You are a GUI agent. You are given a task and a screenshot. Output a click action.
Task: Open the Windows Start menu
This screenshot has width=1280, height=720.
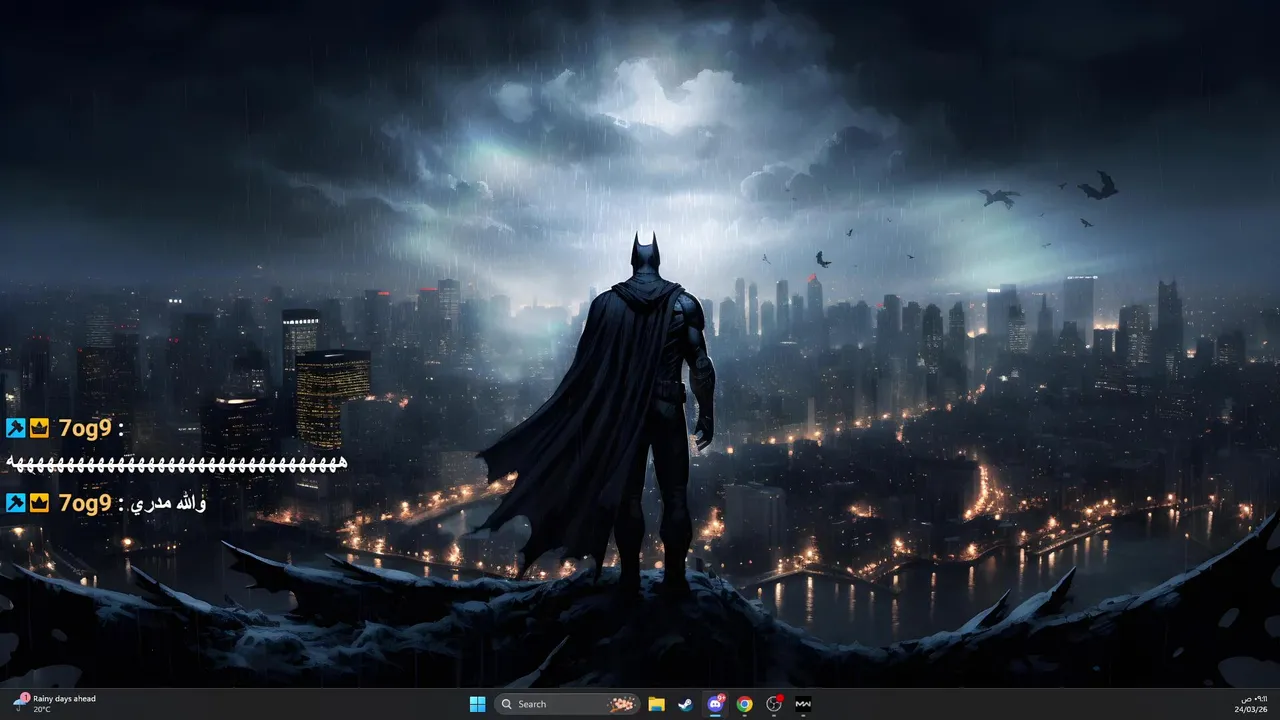pos(478,704)
